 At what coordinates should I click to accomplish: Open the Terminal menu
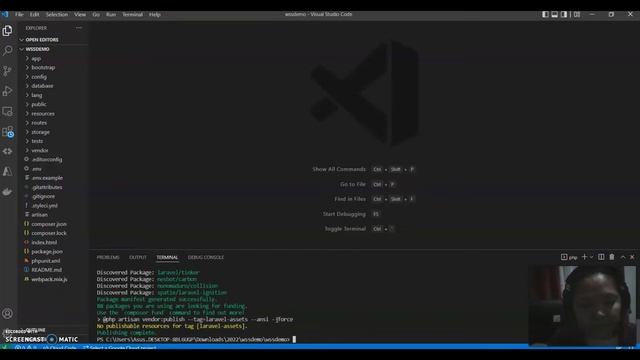(x=132, y=14)
